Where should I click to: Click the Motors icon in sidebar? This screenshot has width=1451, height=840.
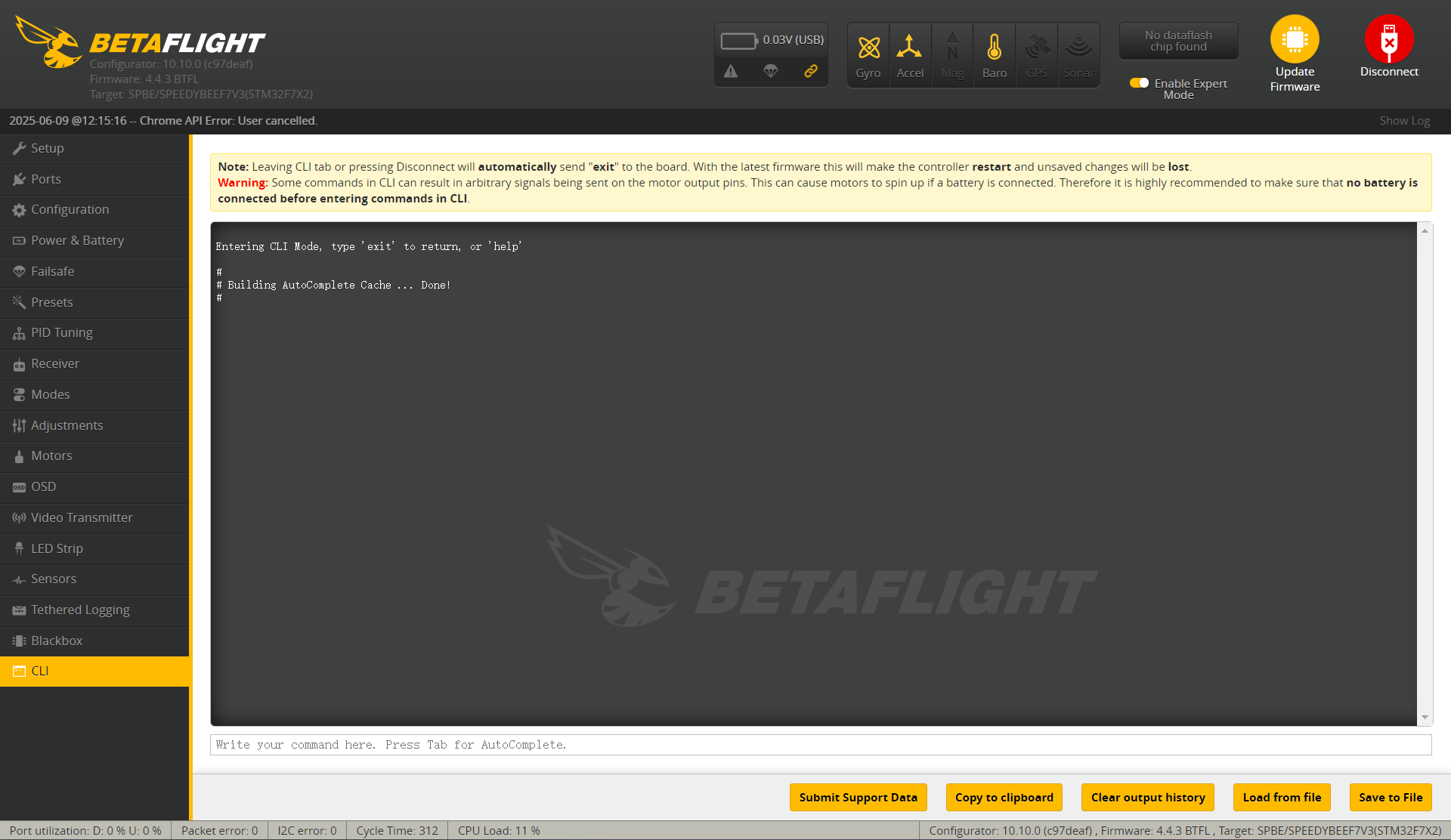19,456
